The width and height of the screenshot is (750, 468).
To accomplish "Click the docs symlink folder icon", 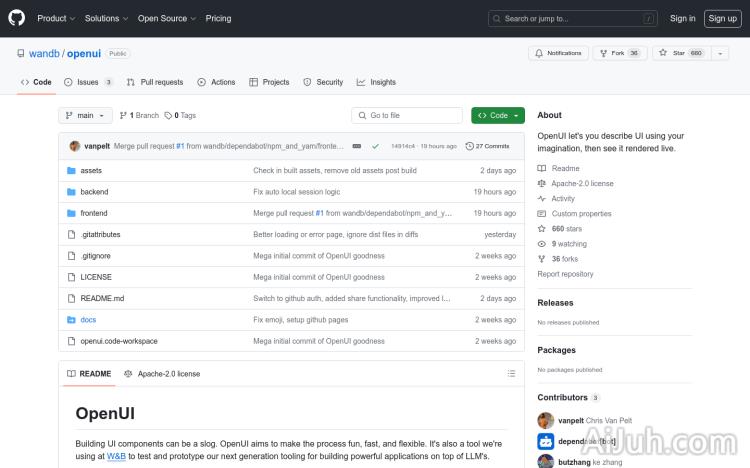I will pyautogui.click(x=71, y=320).
